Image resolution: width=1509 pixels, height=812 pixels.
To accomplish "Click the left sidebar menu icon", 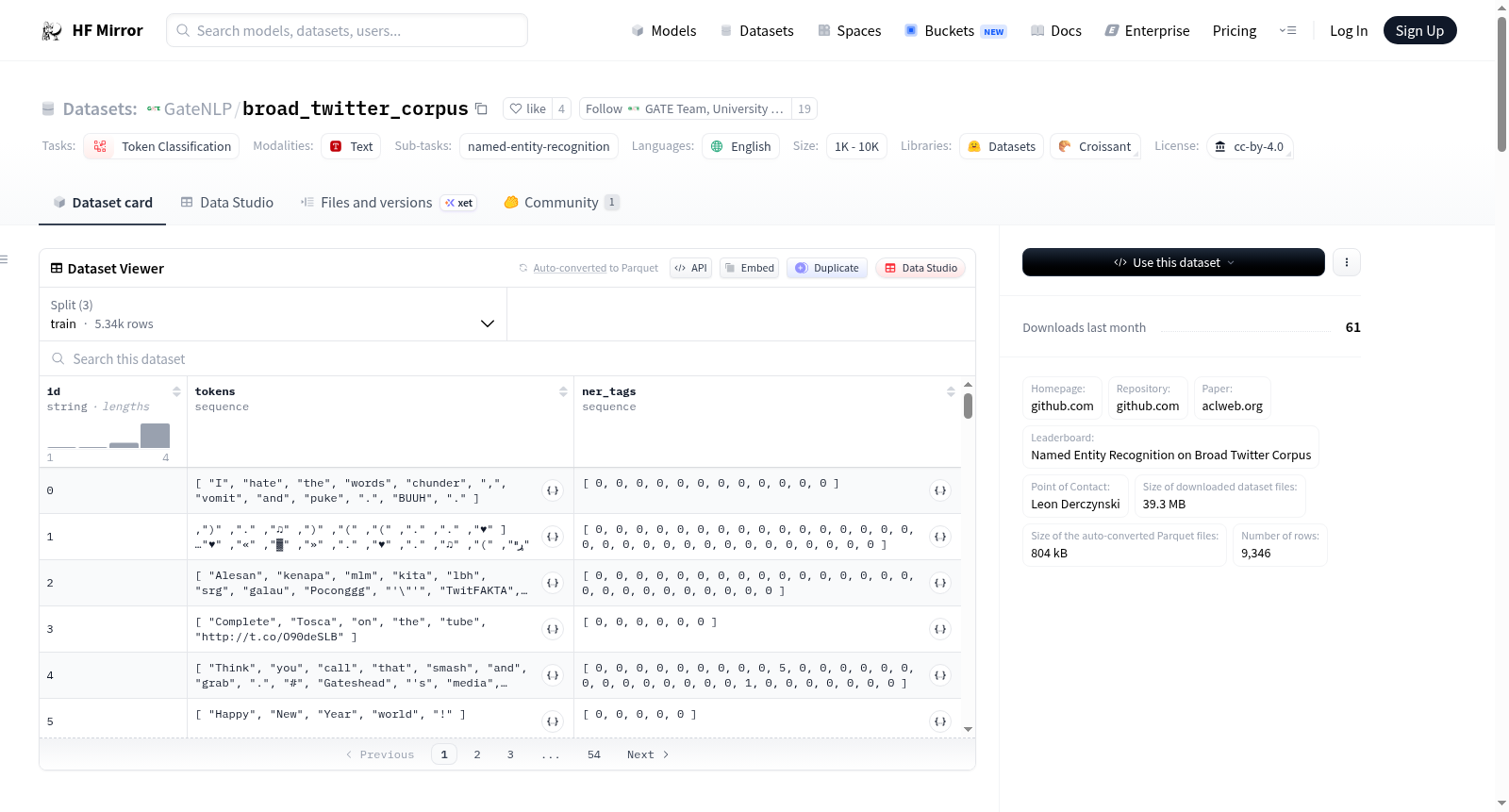I will click(x=4, y=259).
